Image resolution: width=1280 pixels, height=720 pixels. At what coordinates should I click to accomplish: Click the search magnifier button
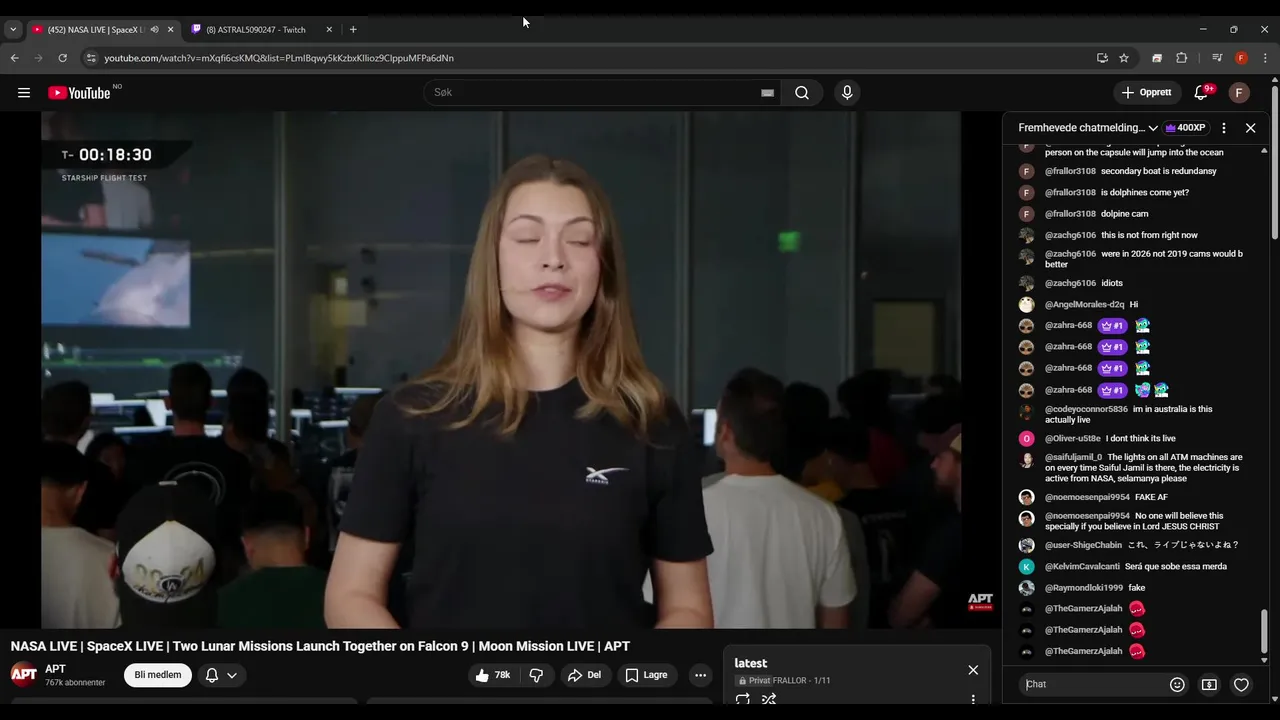802,93
